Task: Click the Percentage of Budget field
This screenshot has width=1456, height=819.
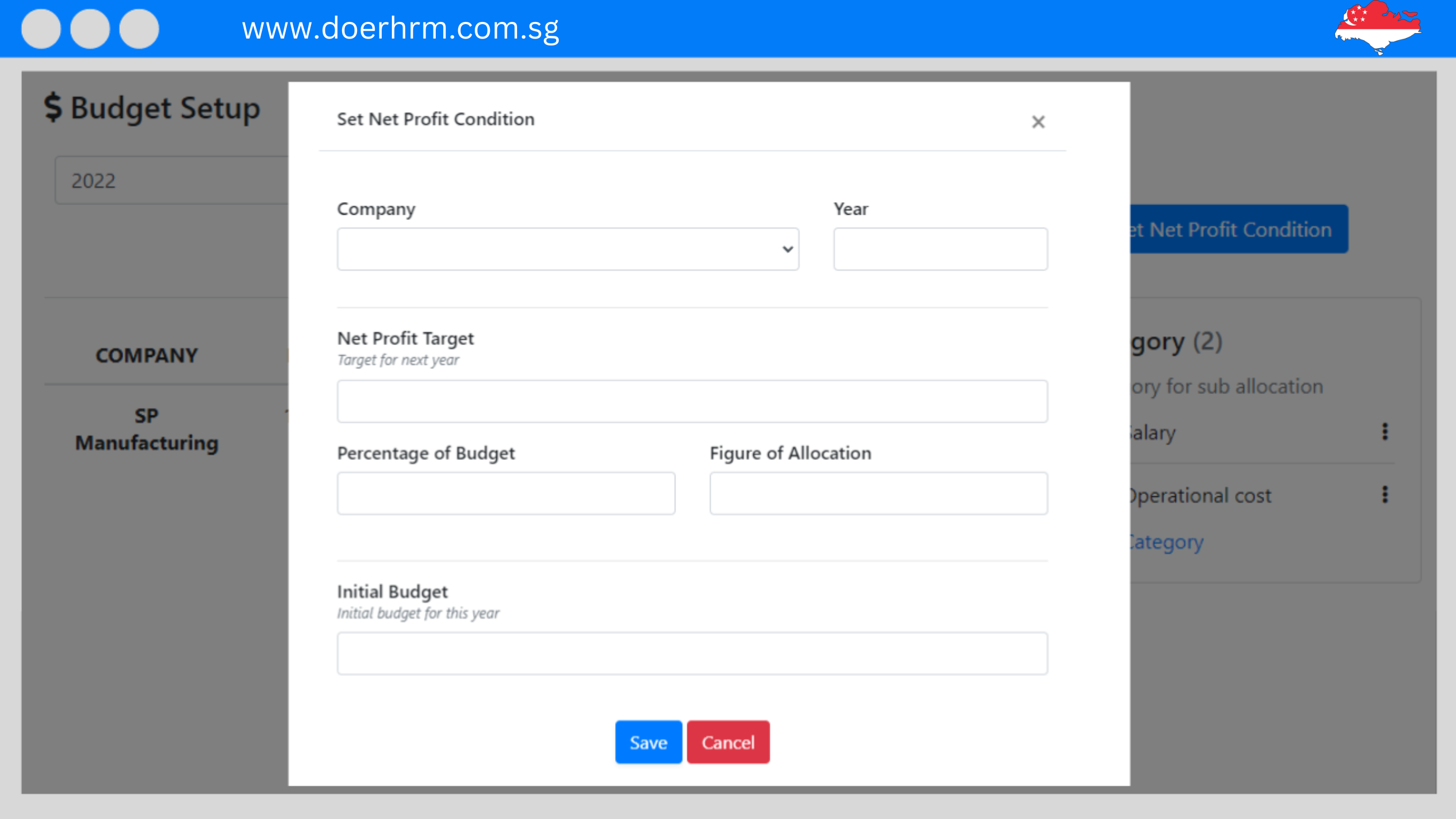Action: coord(506,494)
